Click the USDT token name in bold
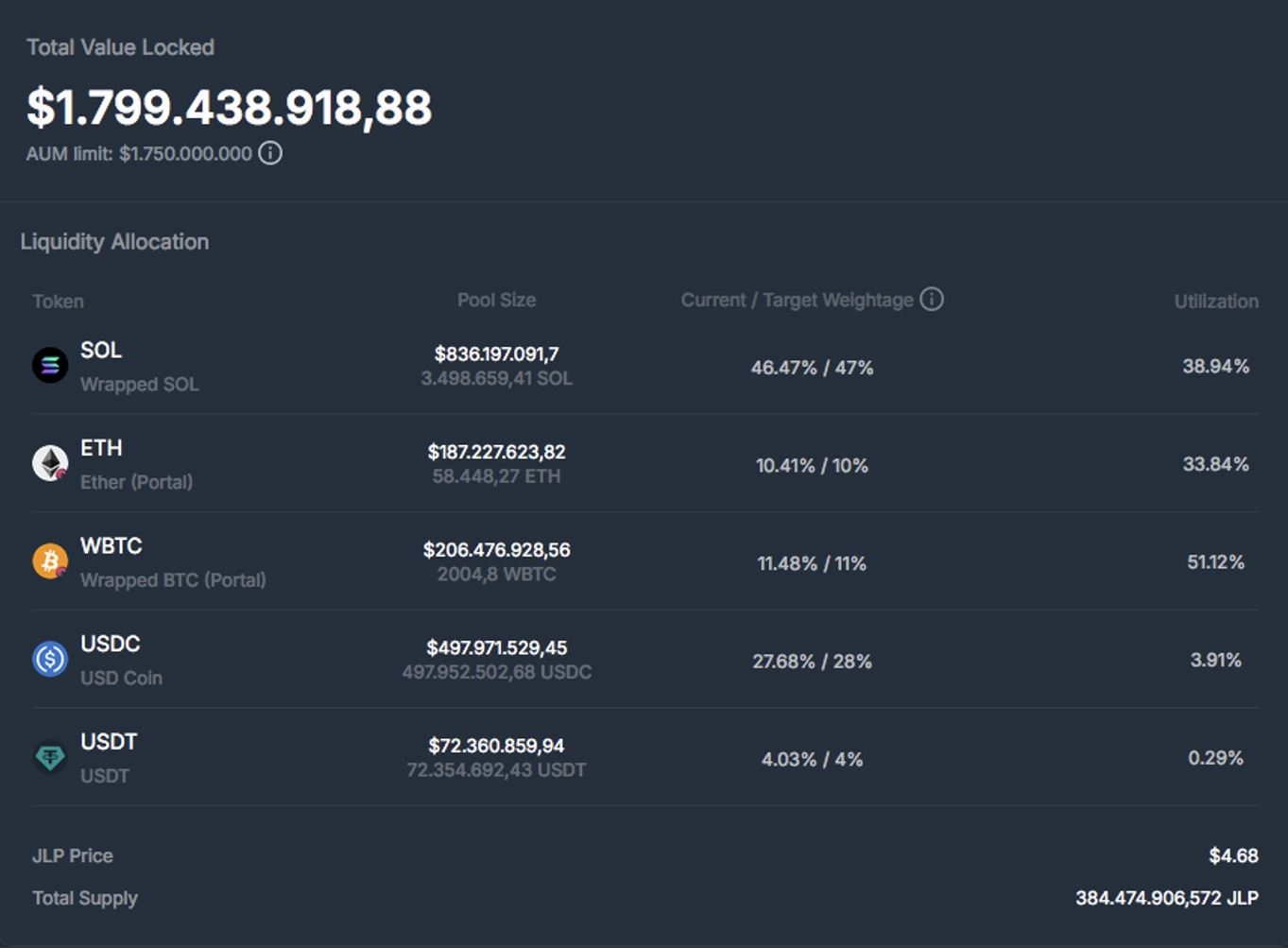Screen dimensions: 1288x948 [109, 742]
